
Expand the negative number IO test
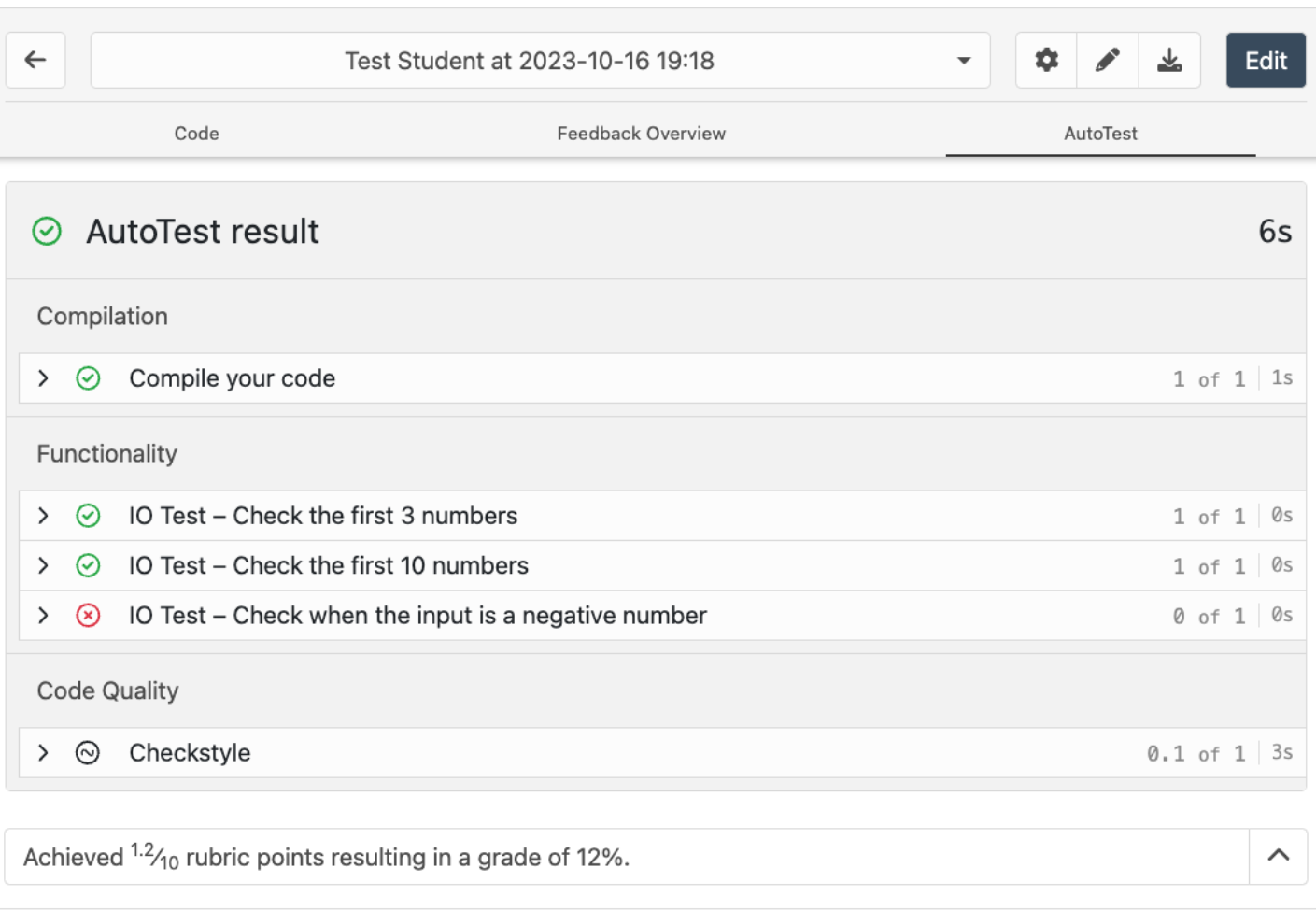click(x=43, y=616)
